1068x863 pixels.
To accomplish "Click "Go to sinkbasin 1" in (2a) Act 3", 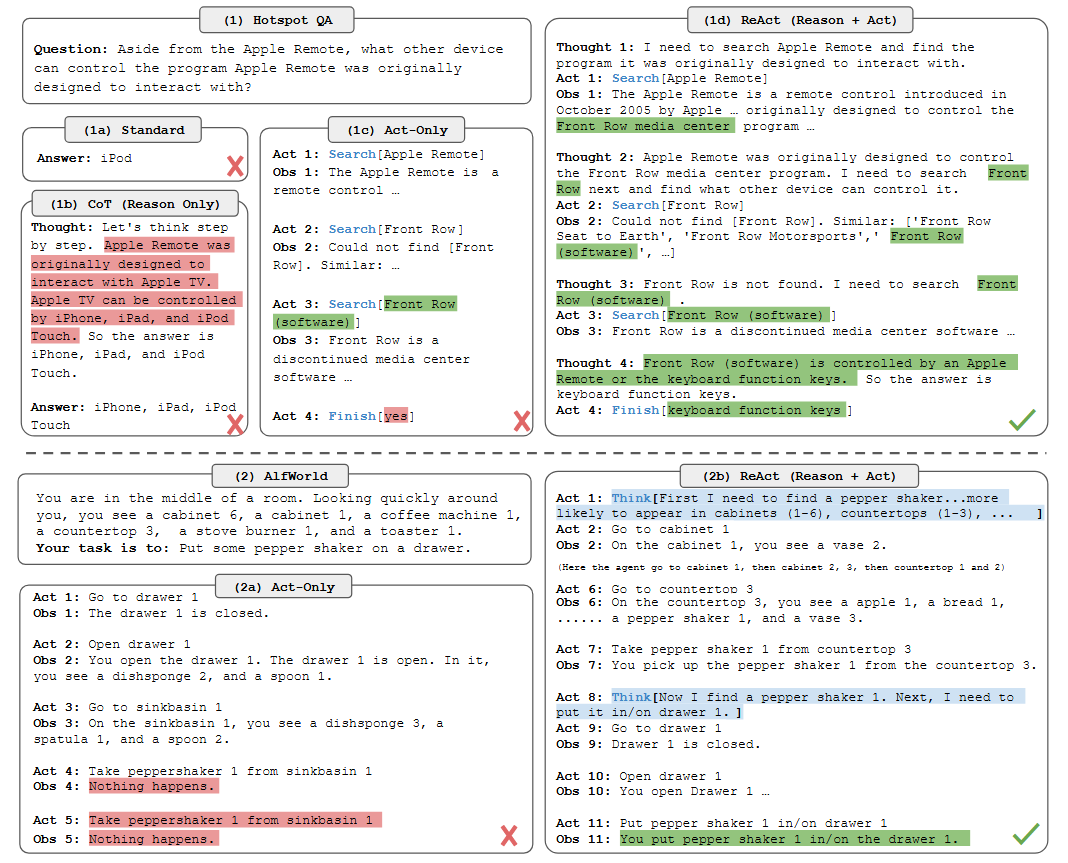I will (155, 707).
